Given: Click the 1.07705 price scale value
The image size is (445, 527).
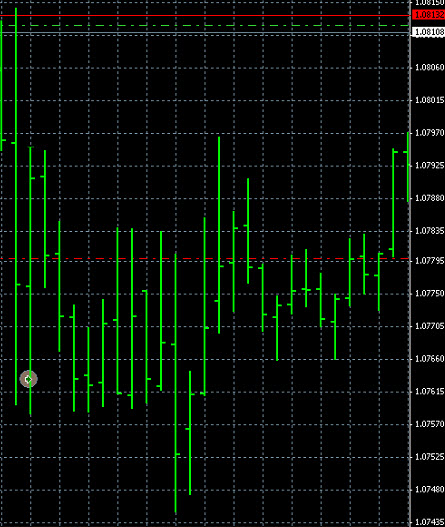Looking at the screenshot, I should point(430,326).
